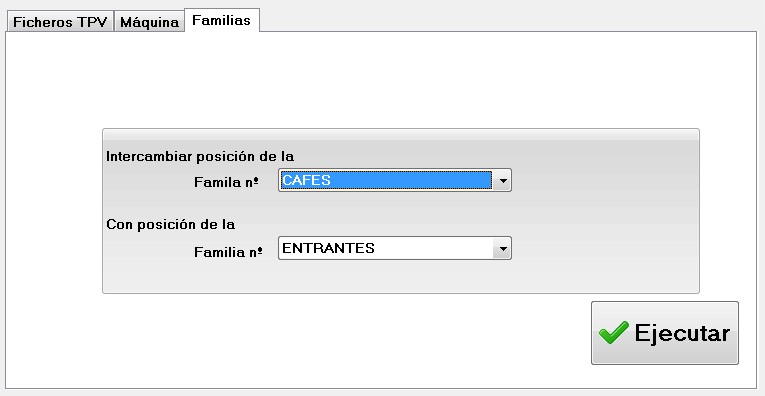Expand the CAFES dropdown arrow
The width and height of the screenshot is (765, 396).
502,180
